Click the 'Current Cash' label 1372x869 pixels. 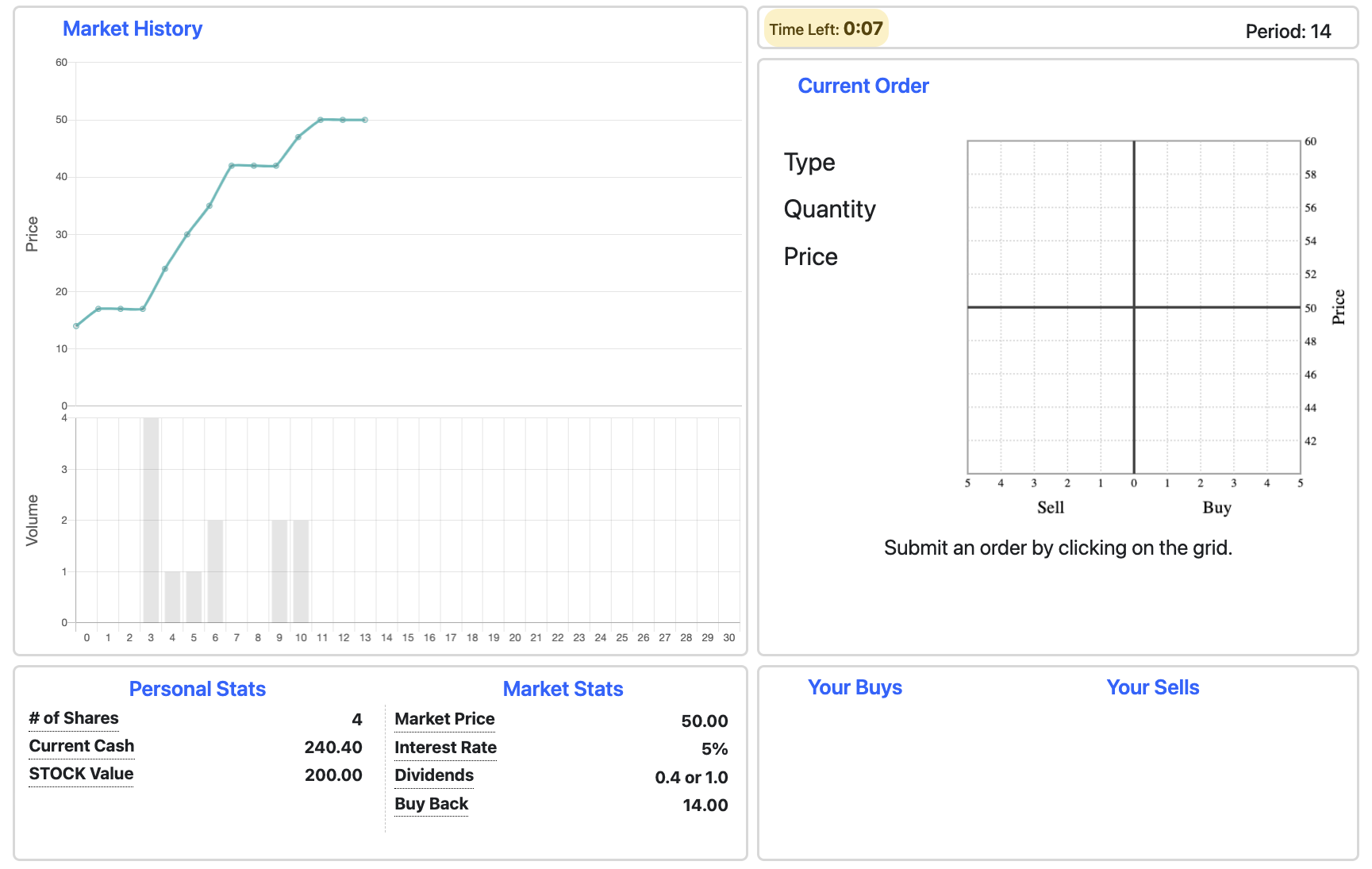click(x=82, y=746)
